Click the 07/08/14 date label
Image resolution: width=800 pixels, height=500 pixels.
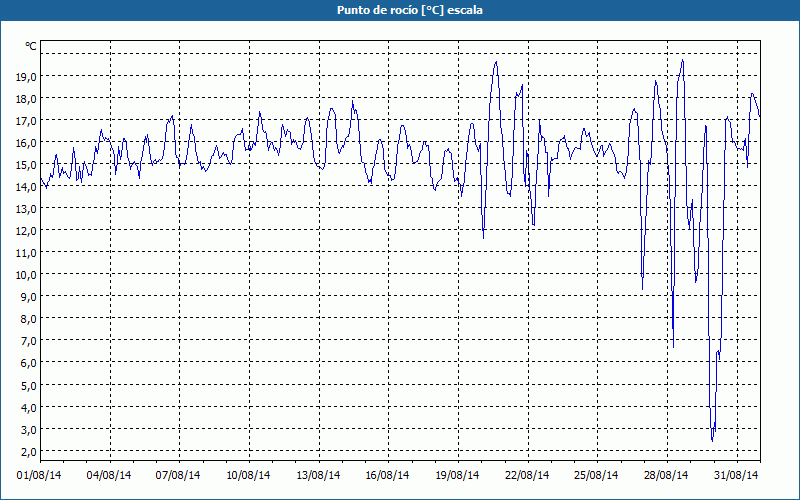(178, 475)
